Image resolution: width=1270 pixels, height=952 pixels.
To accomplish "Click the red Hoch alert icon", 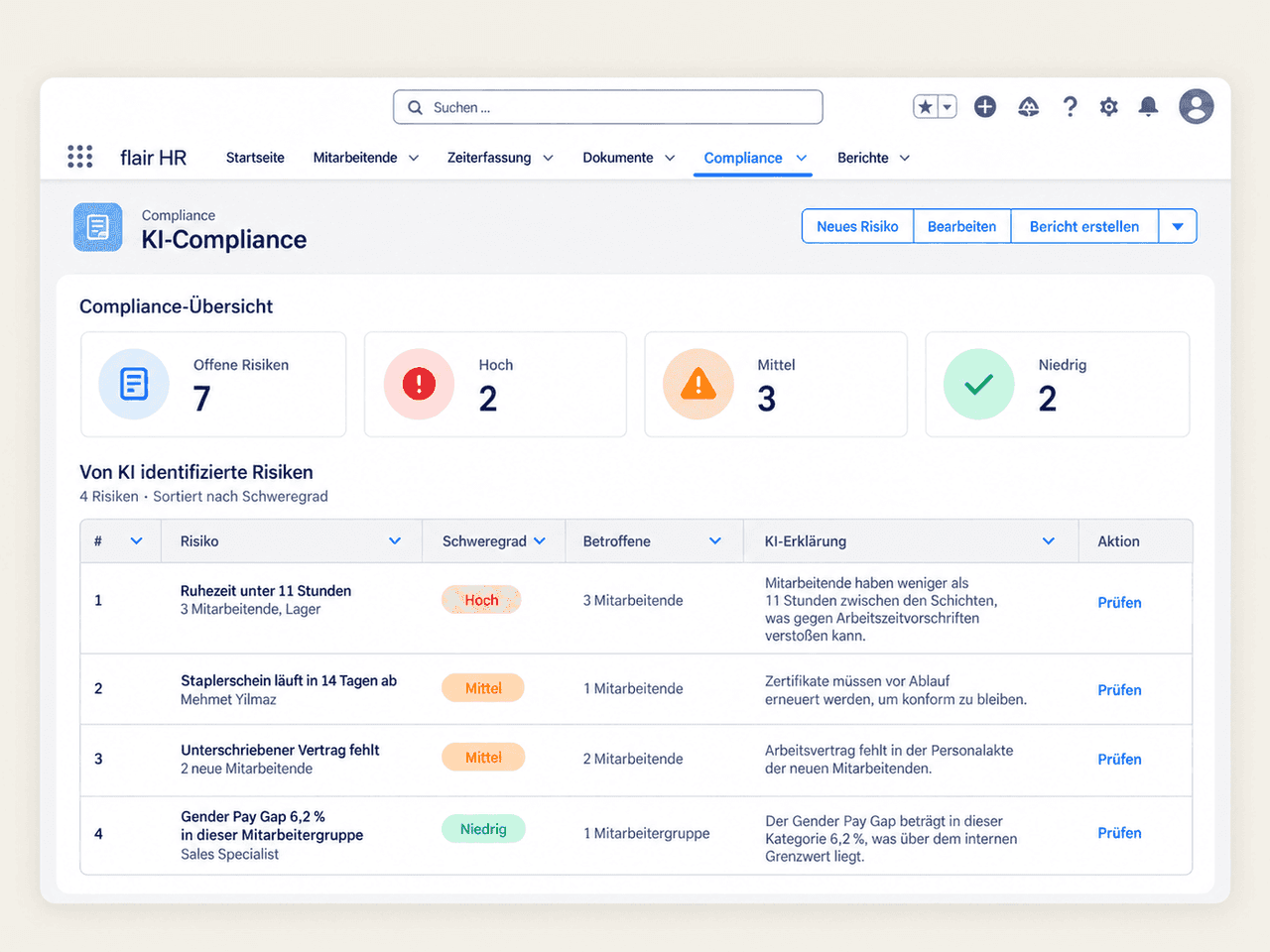I will click(x=419, y=384).
